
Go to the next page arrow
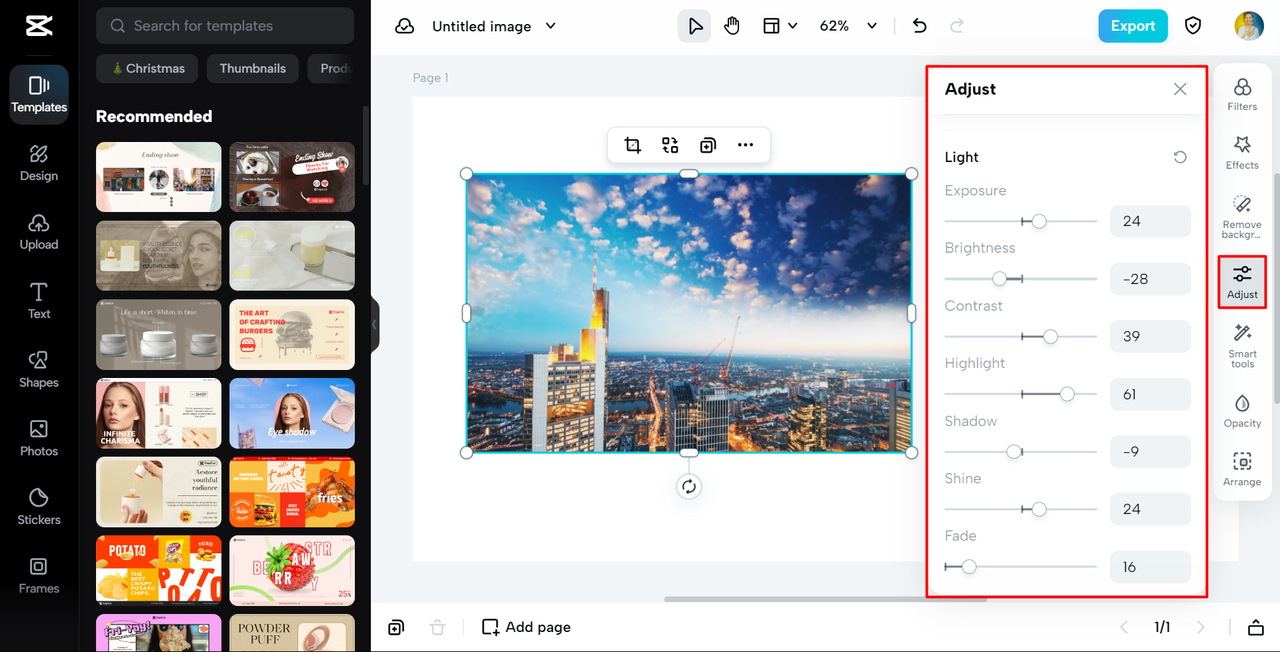(x=1201, y=627)
